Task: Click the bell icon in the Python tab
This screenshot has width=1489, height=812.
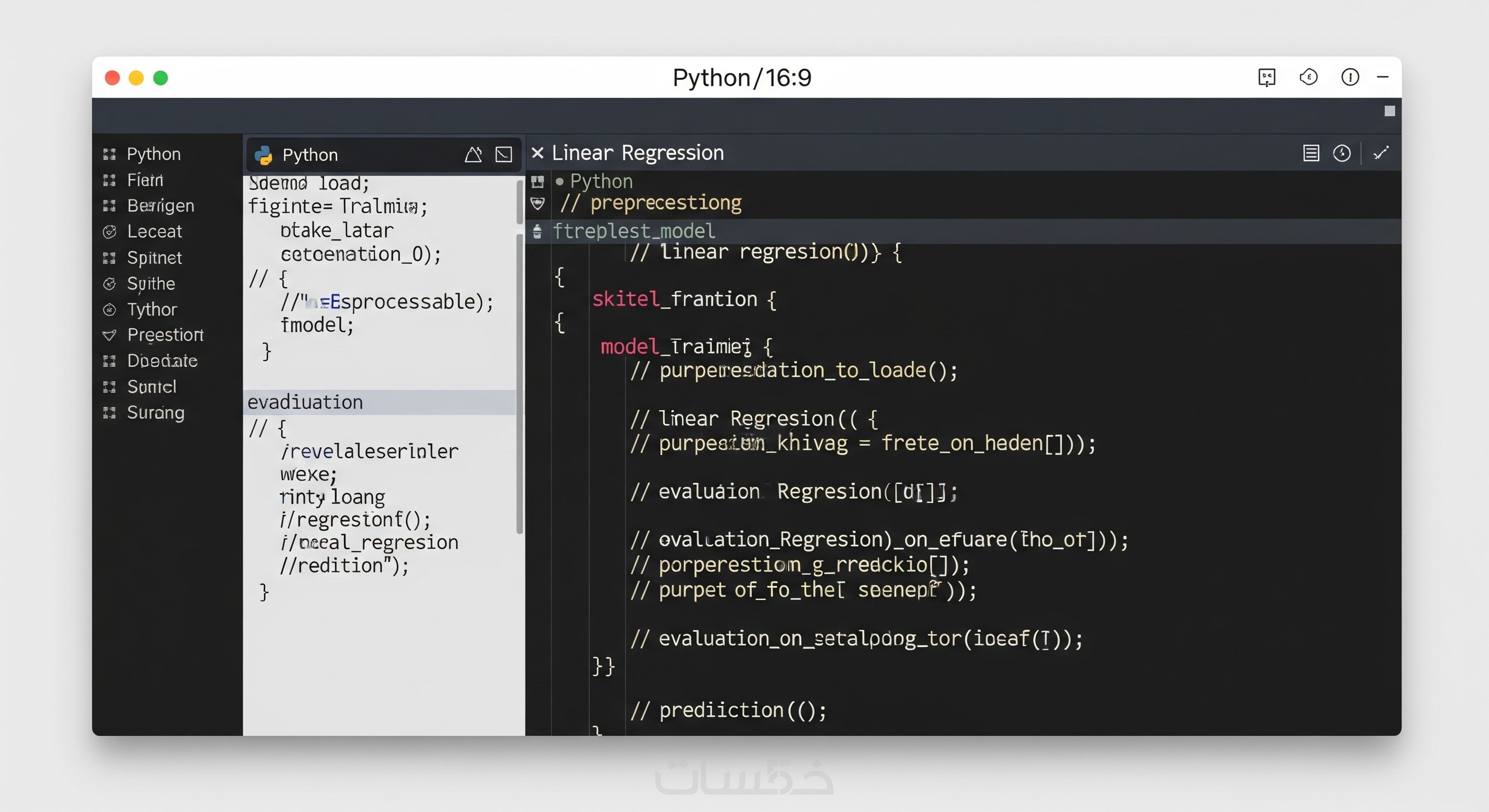Action: (x=473, y=154)
